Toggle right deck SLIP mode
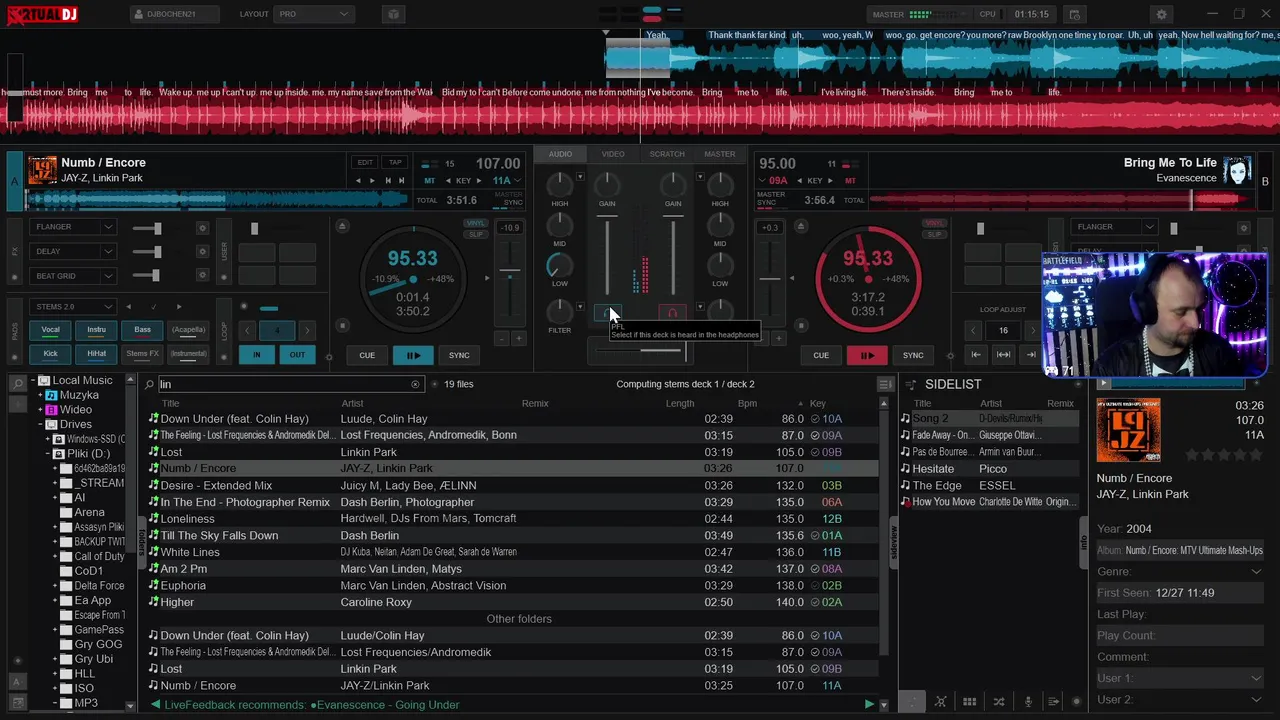This screenshot has width=1280, height=720. 934,234
